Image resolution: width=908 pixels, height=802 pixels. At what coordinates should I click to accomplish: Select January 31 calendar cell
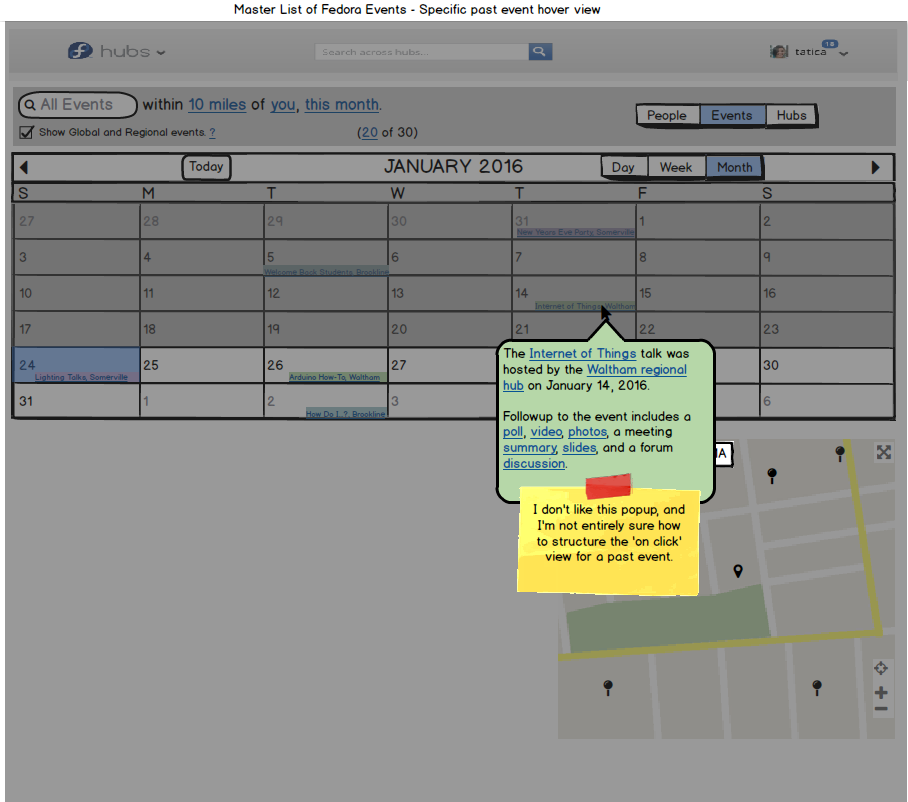tap(76, 401)
